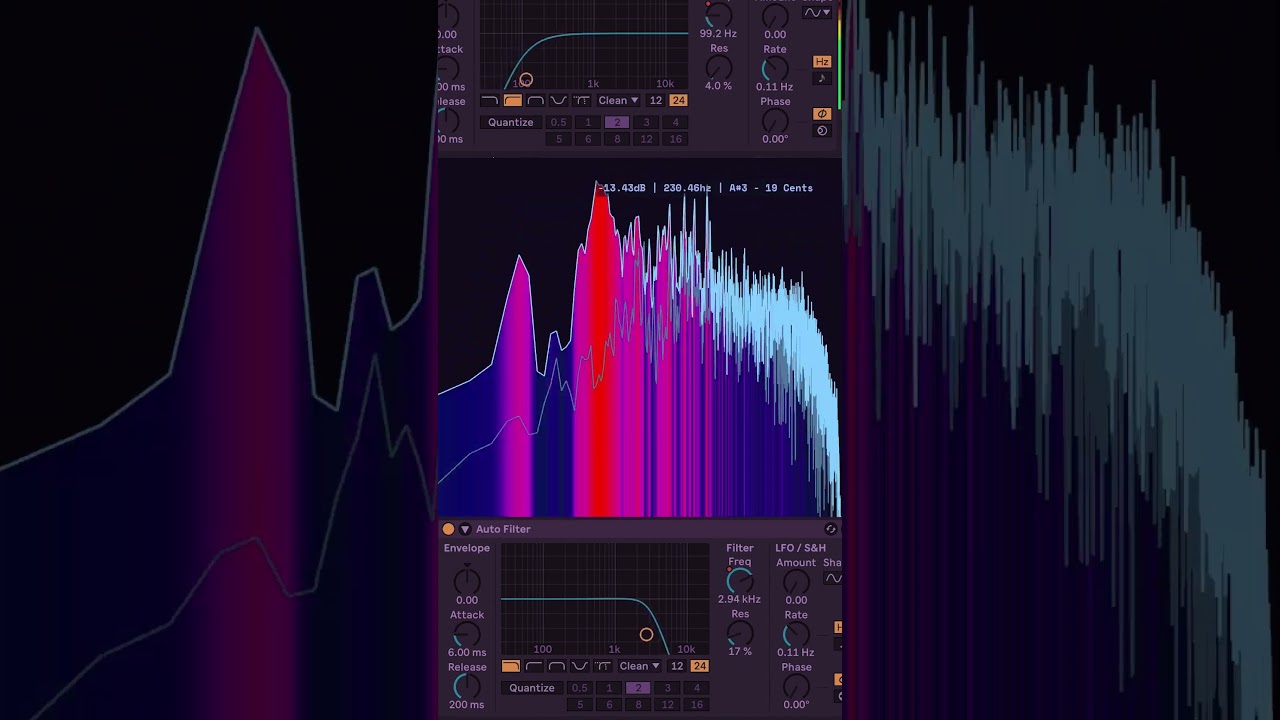Click the Attack knob showing 6.00 ms
1280x720 pixels.
click(466, 634)
